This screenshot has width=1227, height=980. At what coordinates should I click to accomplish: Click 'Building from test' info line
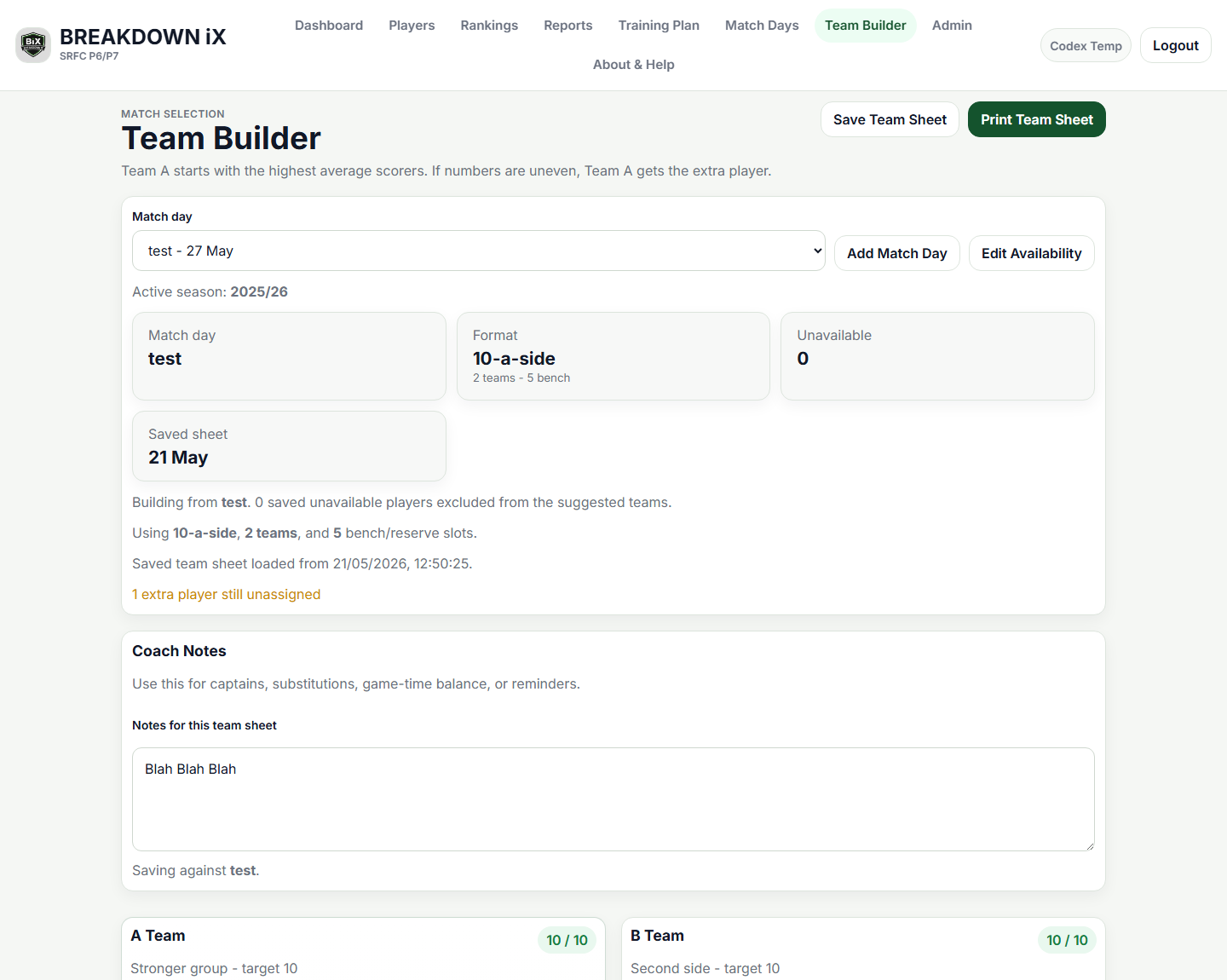pyautogui.click(x=402, y=503)
